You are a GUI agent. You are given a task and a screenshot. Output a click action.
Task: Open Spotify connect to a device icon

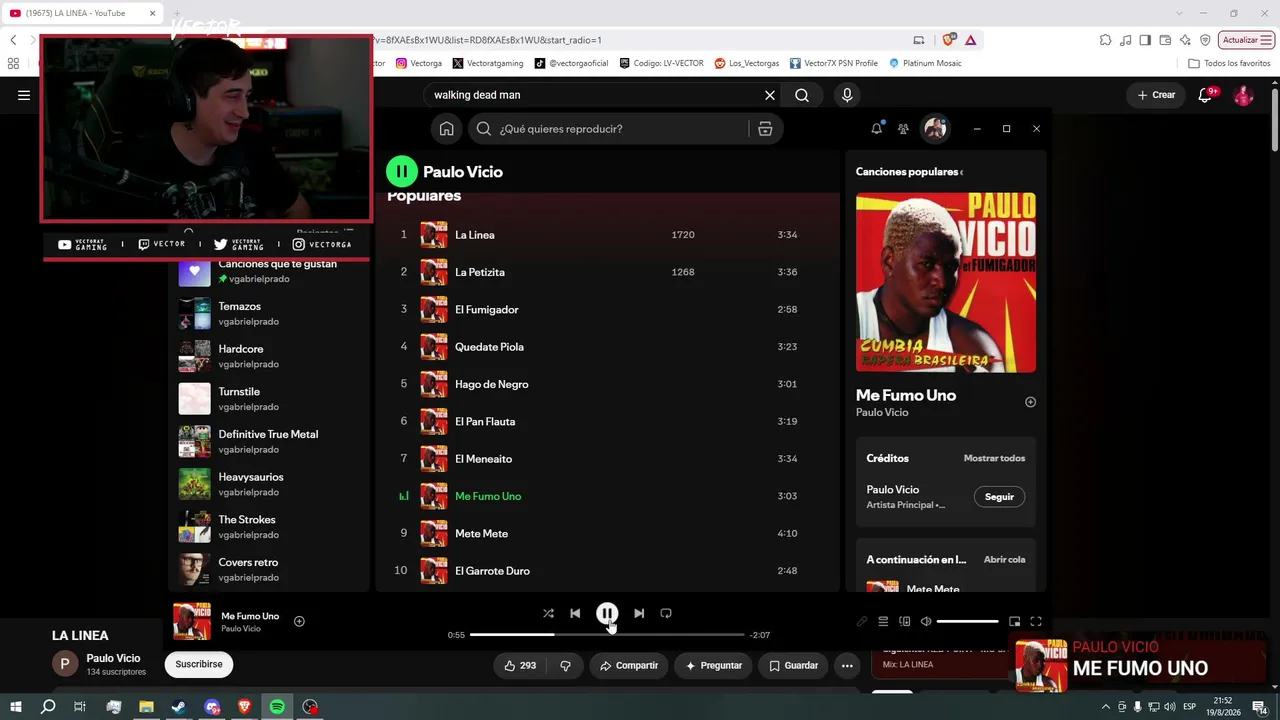[x=905, y=621]
